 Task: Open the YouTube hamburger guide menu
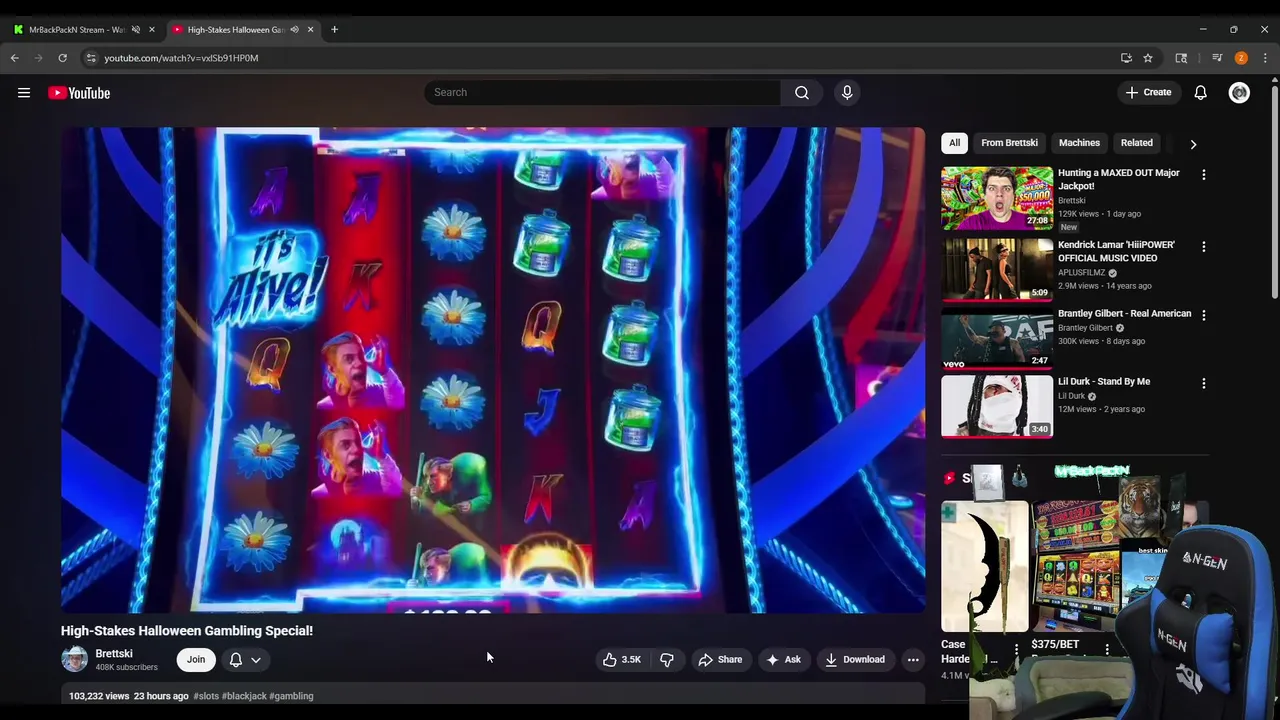coord(24,93)
